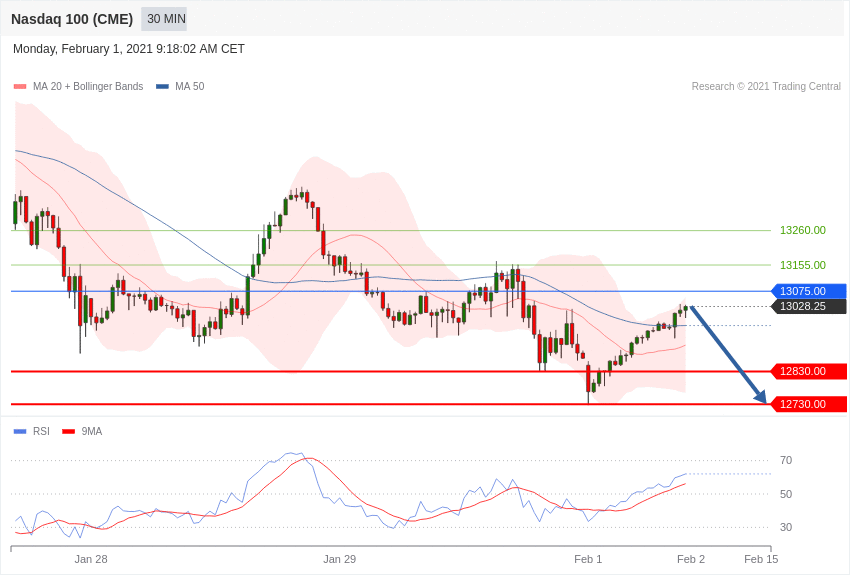Screen dimensions: 850x576
Task: Click the MA 20 + Bollinger Bands legend label
Action: tap(88, 86)
